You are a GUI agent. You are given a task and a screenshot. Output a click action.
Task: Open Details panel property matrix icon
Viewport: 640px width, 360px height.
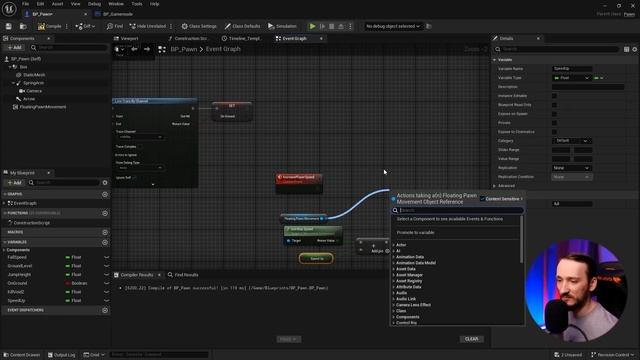pos(626,49)
